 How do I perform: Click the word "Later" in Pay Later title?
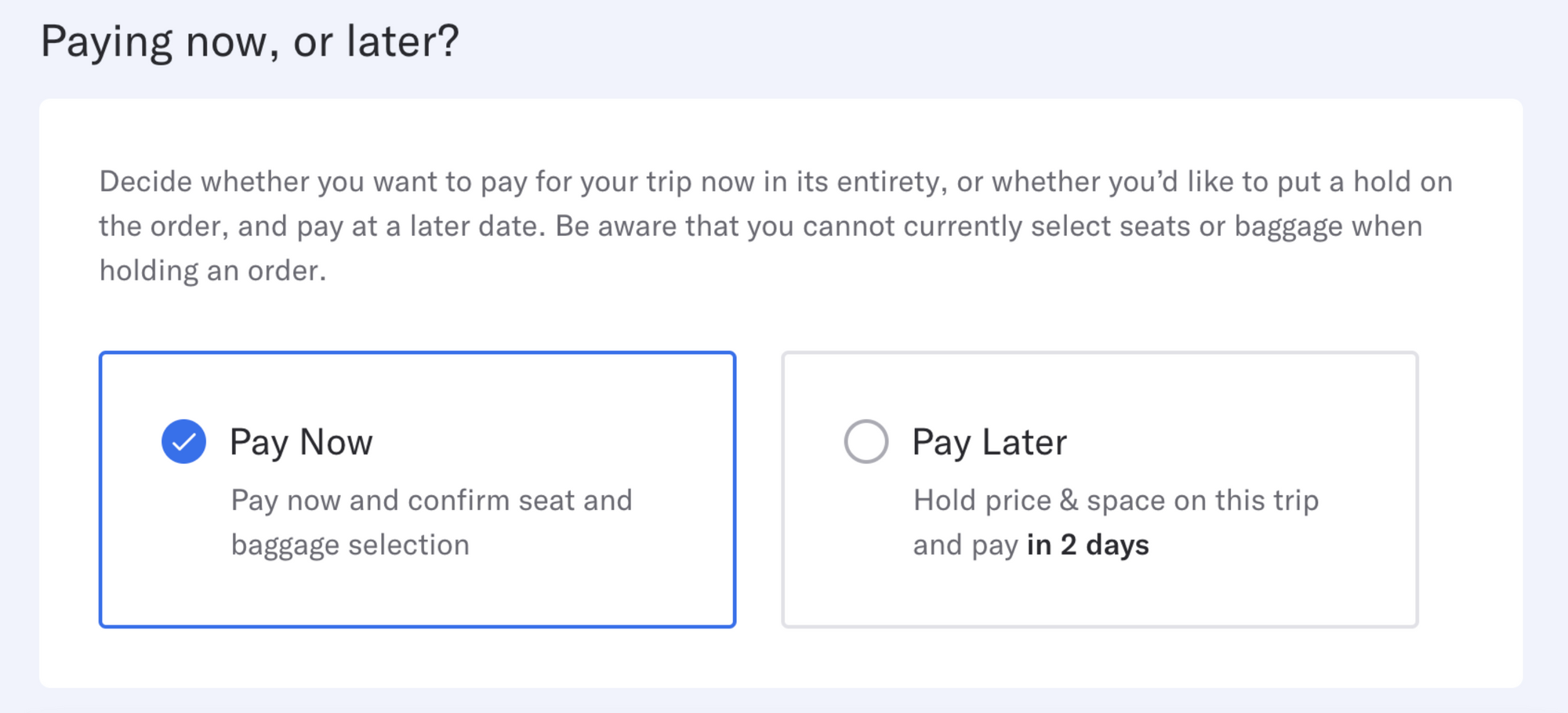[x=1024, y=442]
